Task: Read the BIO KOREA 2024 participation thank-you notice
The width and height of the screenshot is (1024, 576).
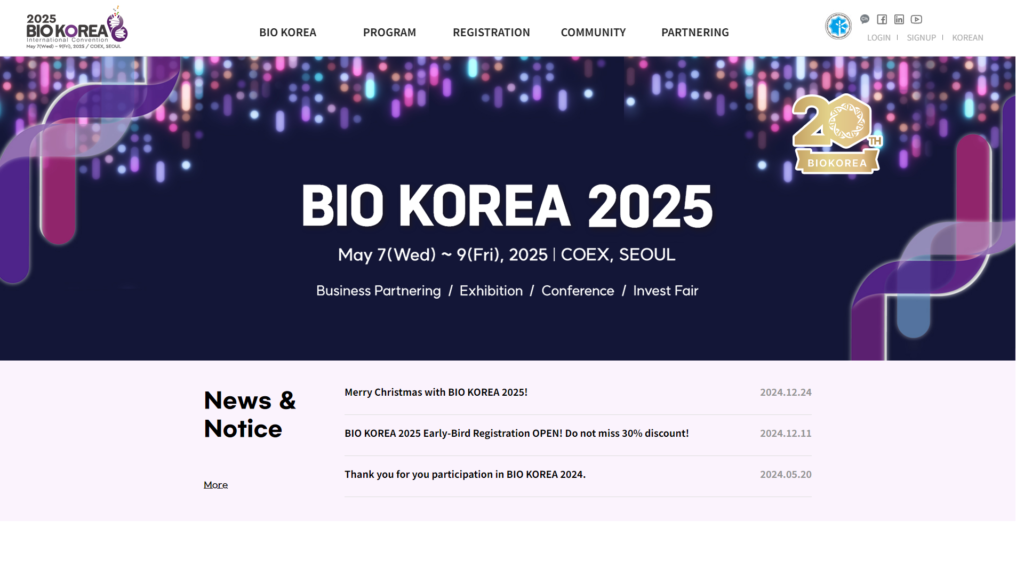Action: tap(465, 474)
